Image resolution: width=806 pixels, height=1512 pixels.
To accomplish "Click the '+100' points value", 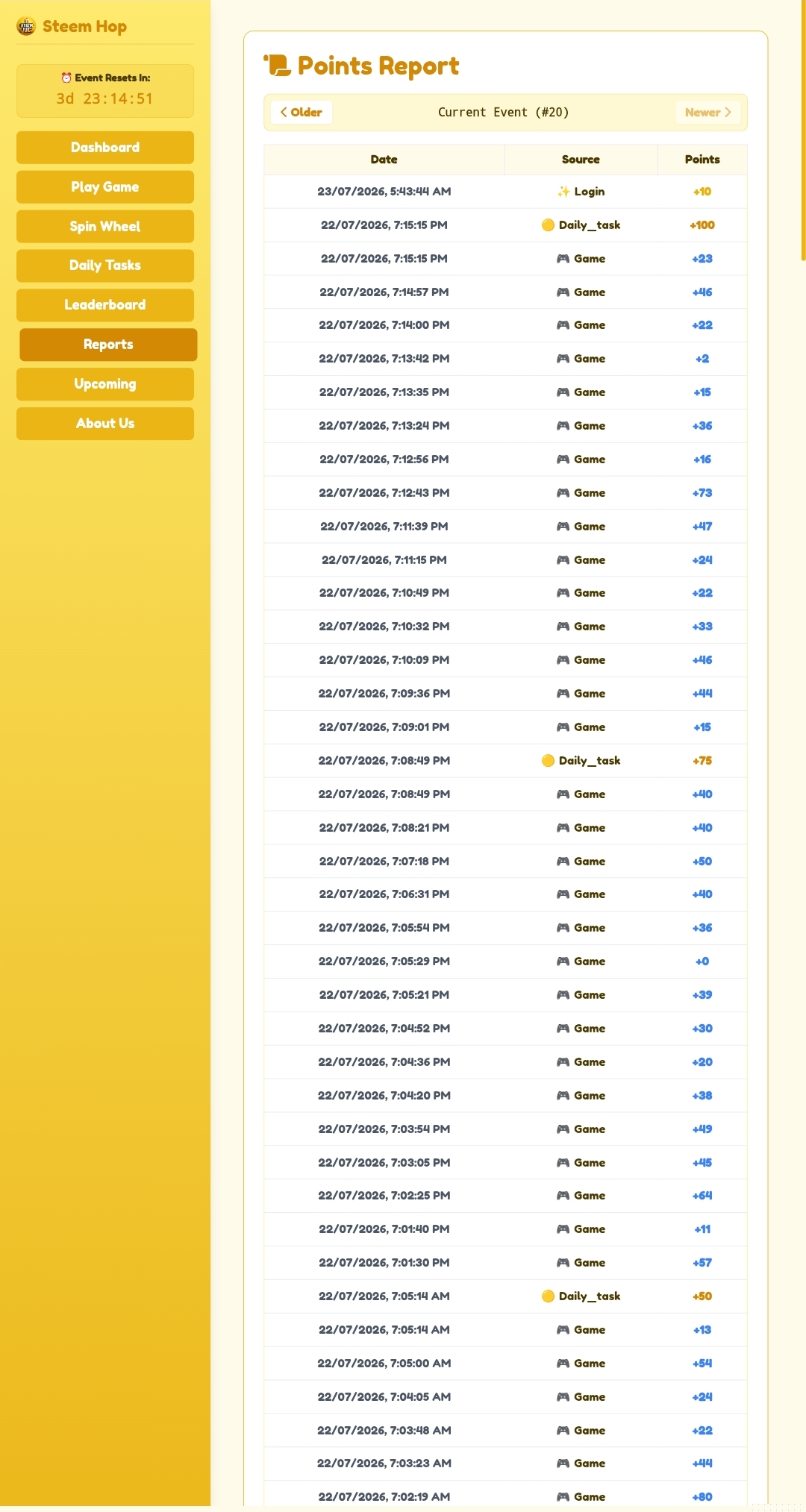I will 702,225.
